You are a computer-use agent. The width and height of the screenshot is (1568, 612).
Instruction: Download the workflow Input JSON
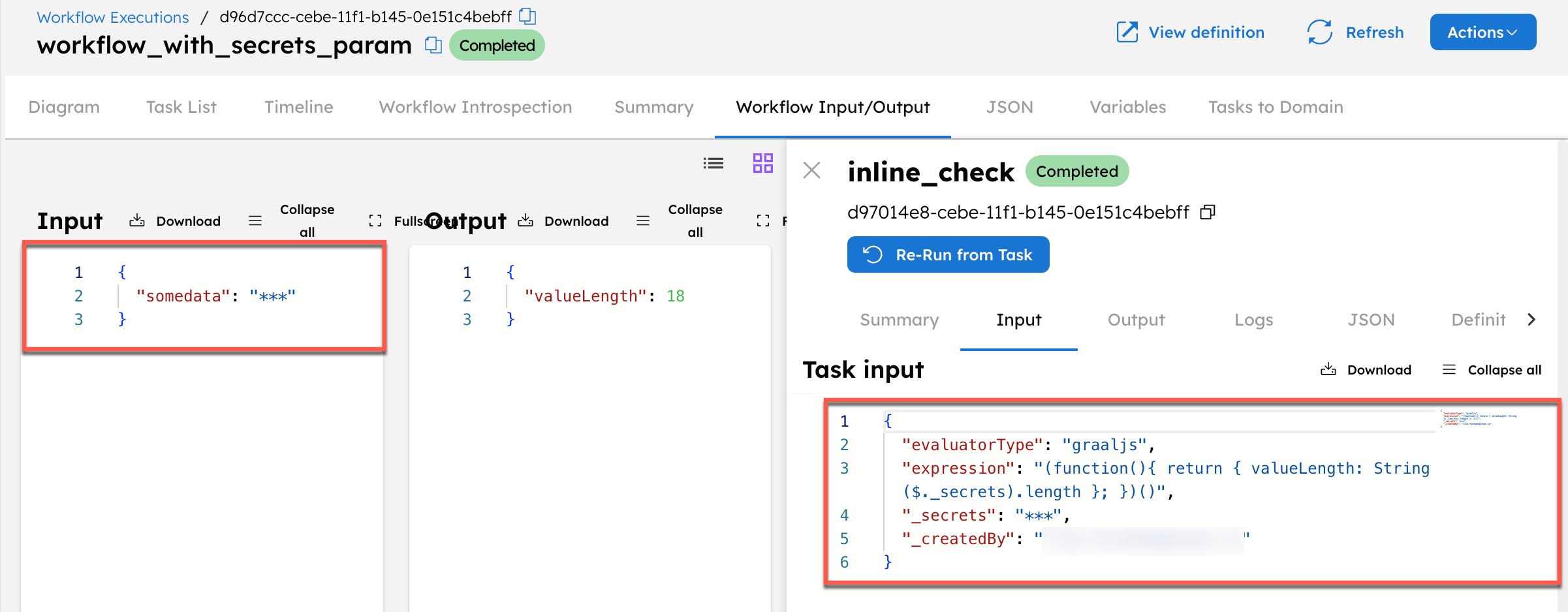[175, 221]
